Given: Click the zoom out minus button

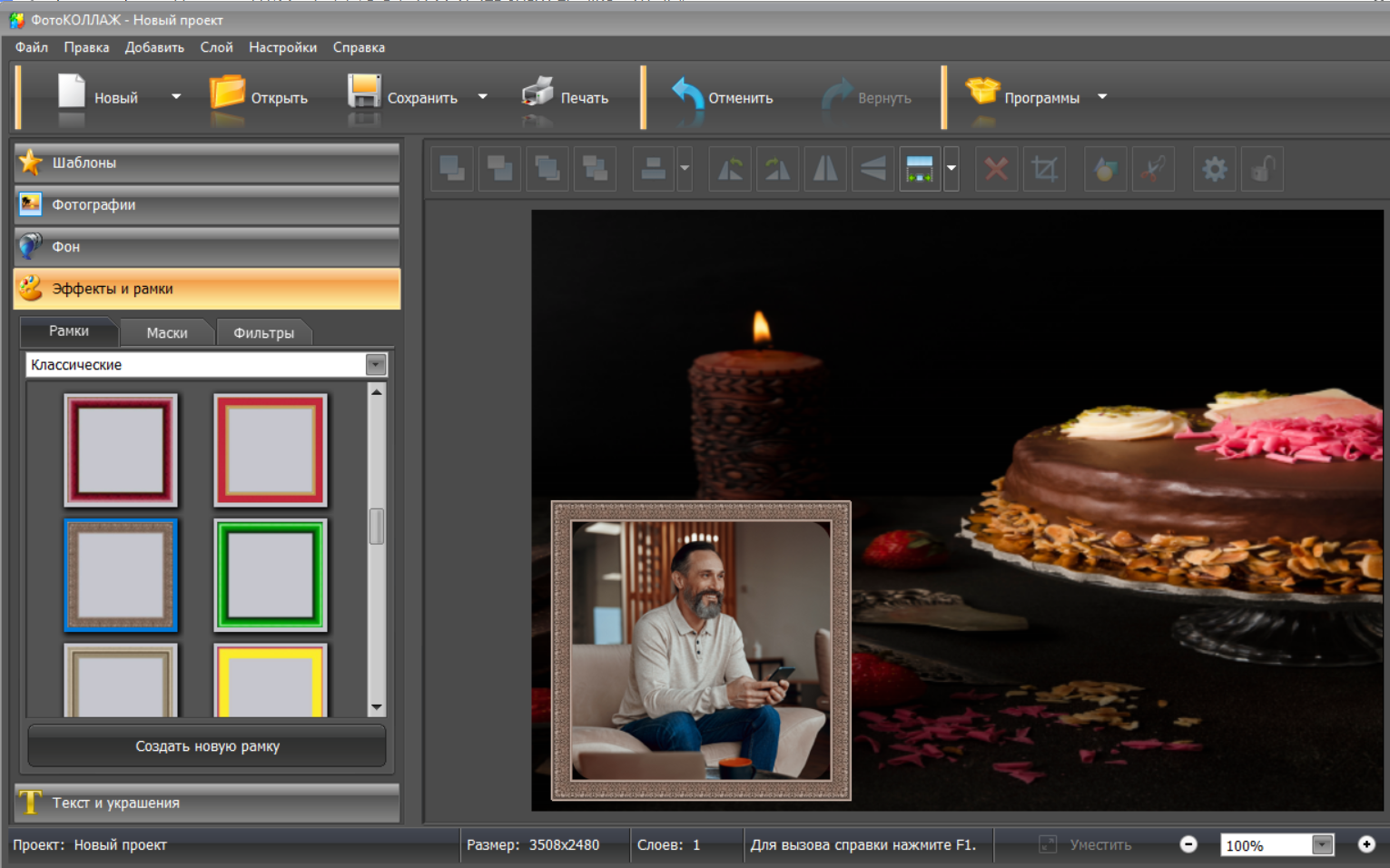Looking at the screenshot, I should 1188,844.
